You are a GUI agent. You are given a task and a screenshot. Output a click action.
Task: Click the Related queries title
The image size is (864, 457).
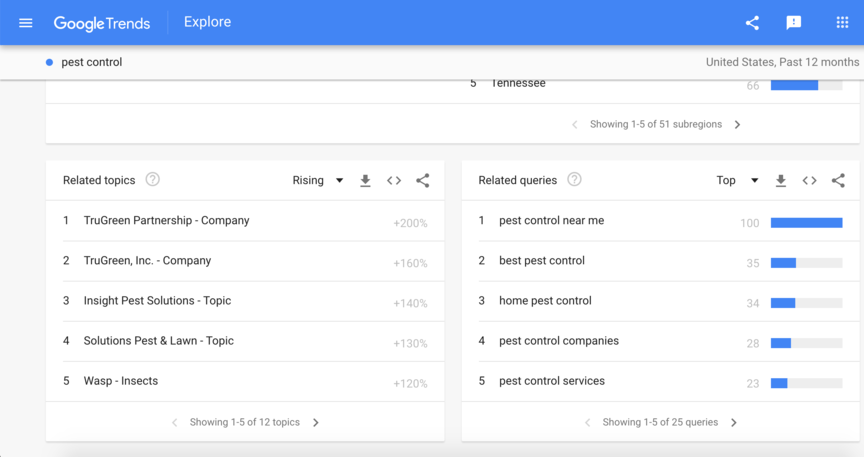tap(517, 180)
